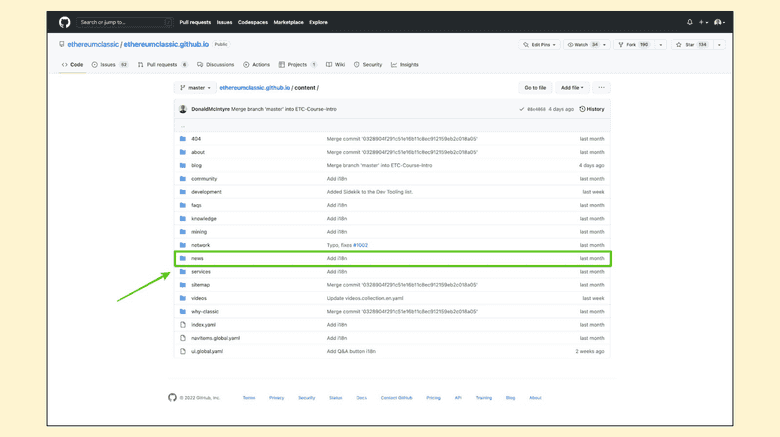Screen dimensions: 780x437
Task: Focus the Search or jump to field
Action: click(123, 22)
